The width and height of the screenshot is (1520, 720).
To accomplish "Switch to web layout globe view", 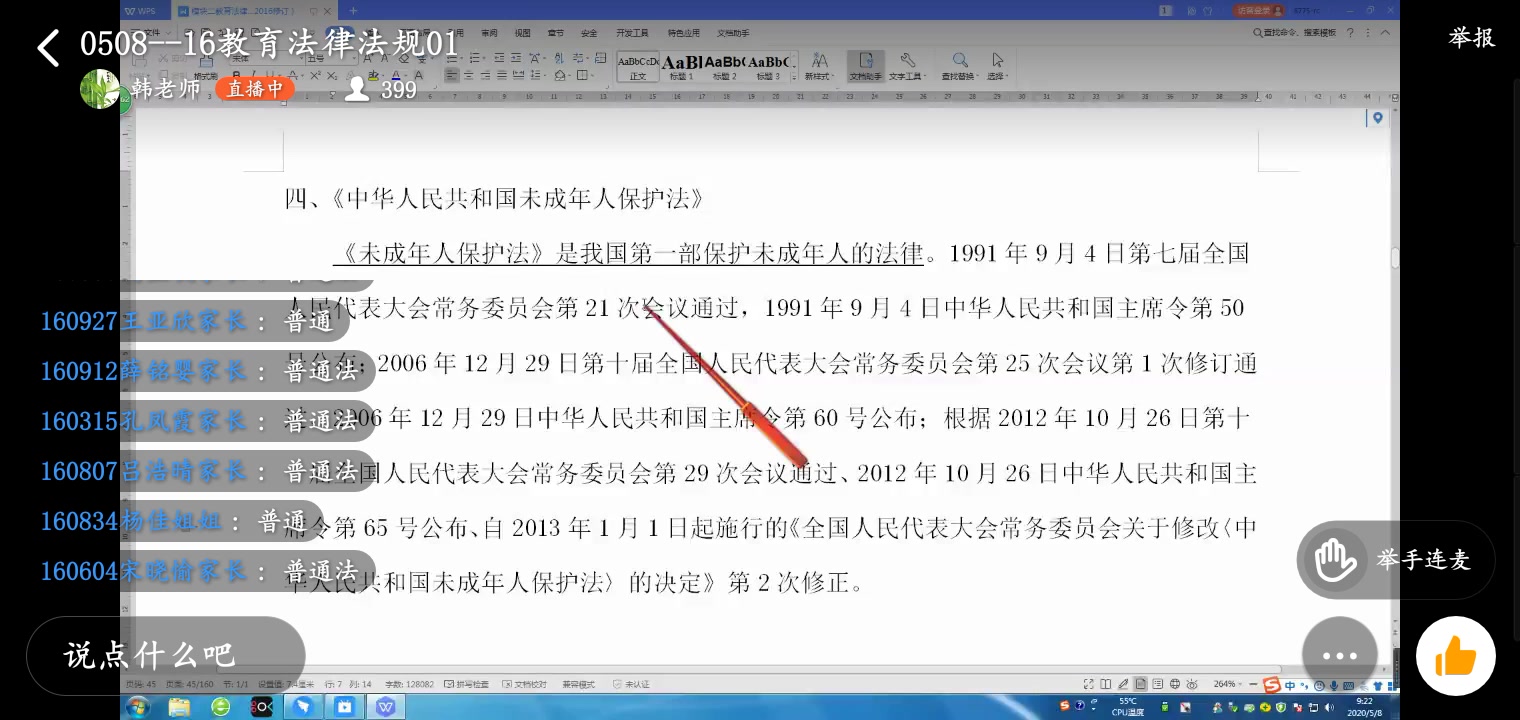I will 1175,684.
